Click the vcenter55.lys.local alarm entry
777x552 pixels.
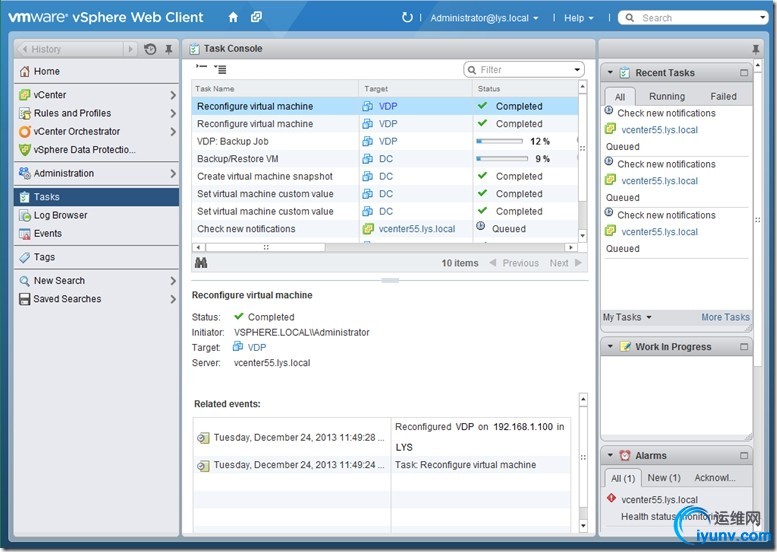659,499
